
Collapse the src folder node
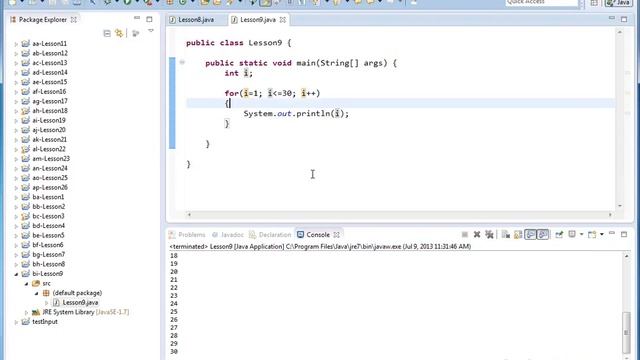coord(26,283)
